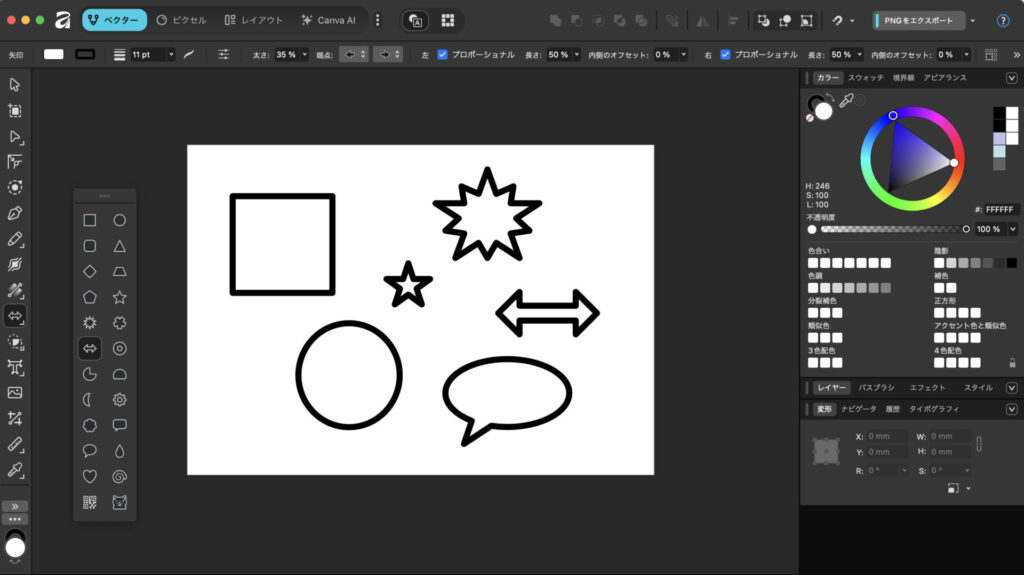Open the エフェクト panel tab
Viewport: 1024px width, 575px height.
927,387
